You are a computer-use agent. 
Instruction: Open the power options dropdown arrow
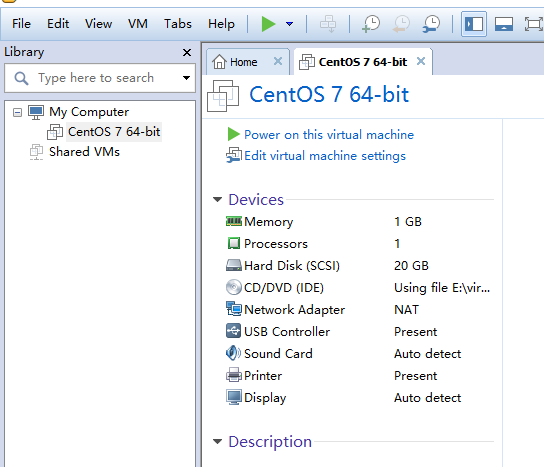[289, 24]
